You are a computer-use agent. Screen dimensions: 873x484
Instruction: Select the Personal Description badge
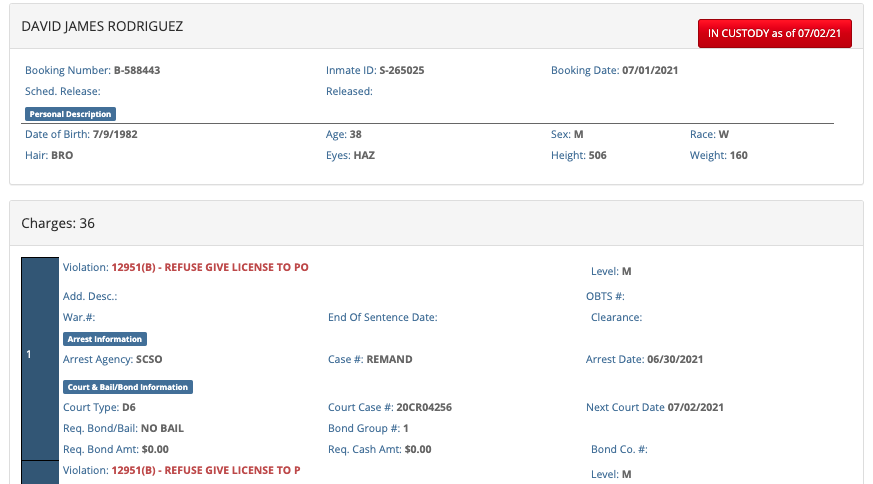tap(70, 114)
